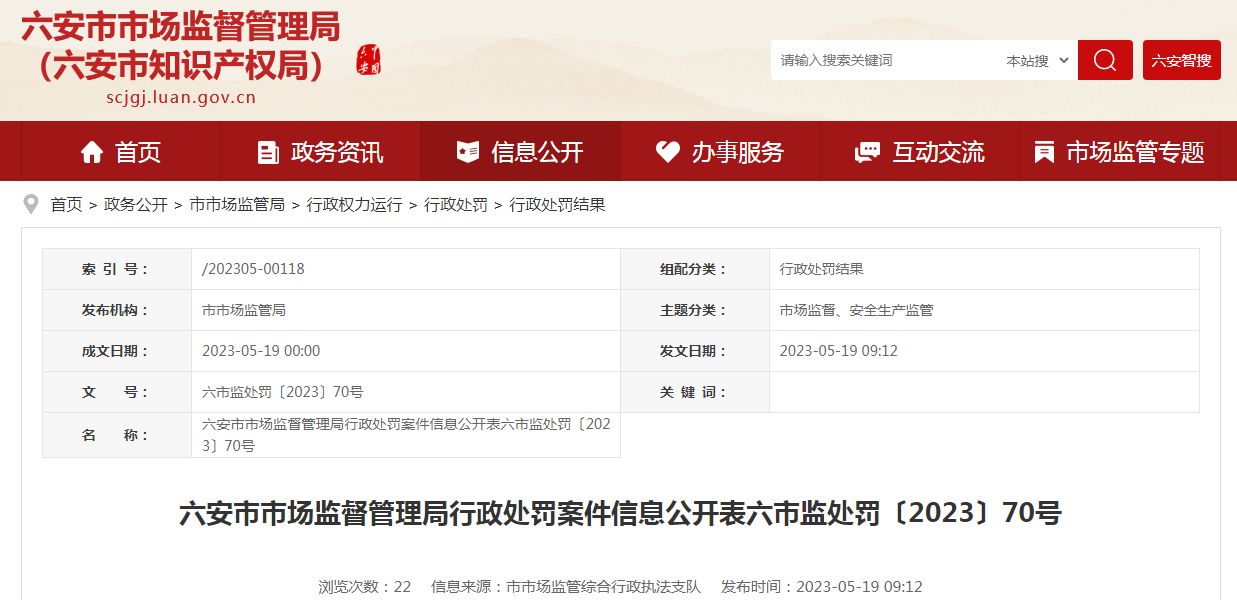Open the 信息公开 menu item
1237x600 pixels.
pos(520,152)
